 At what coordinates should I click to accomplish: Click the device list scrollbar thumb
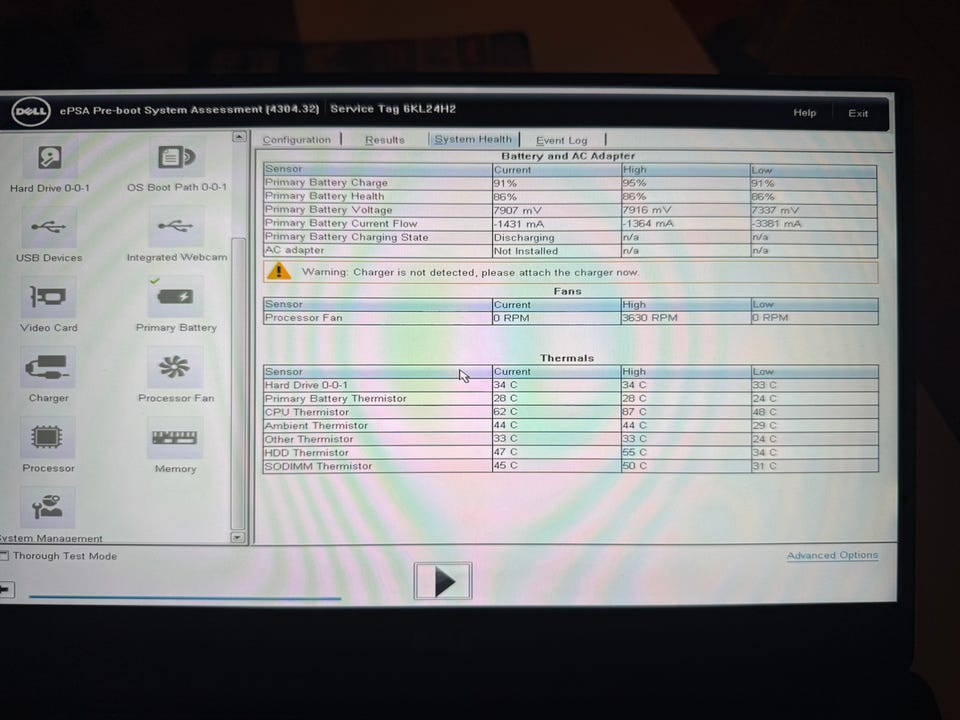point(238,384)
